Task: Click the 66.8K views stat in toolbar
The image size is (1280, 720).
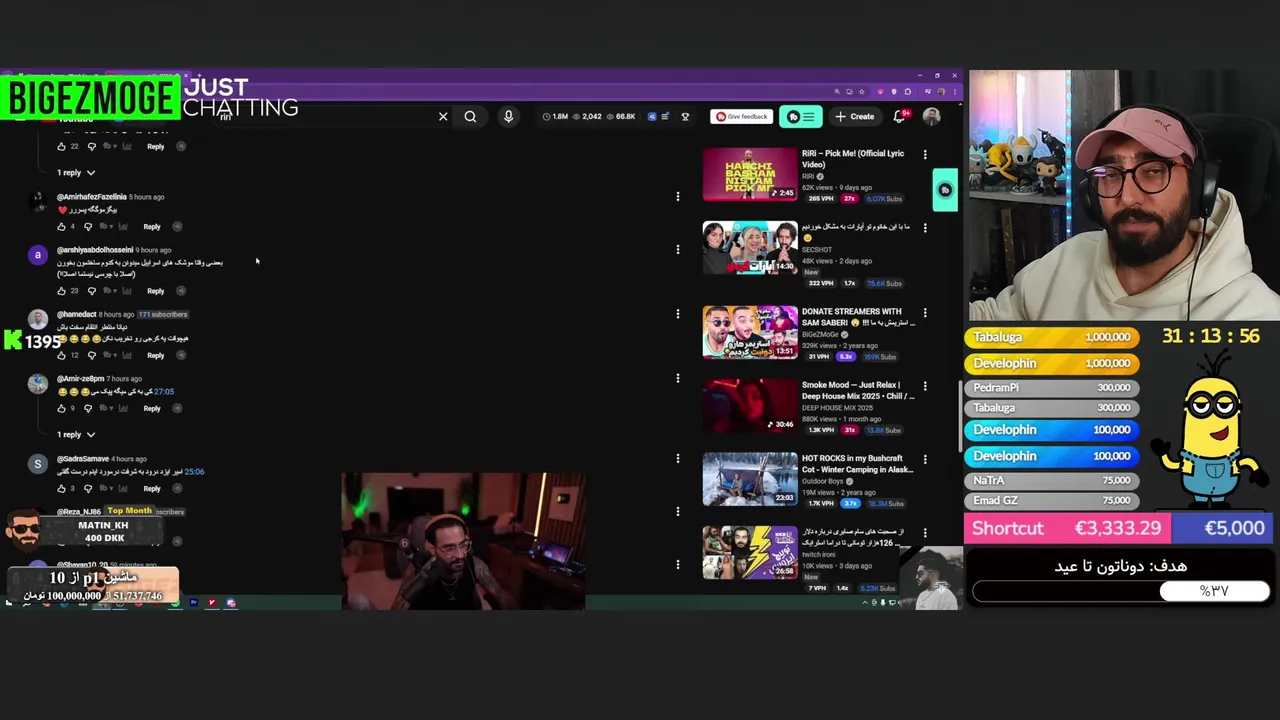Action: (620, 116)
